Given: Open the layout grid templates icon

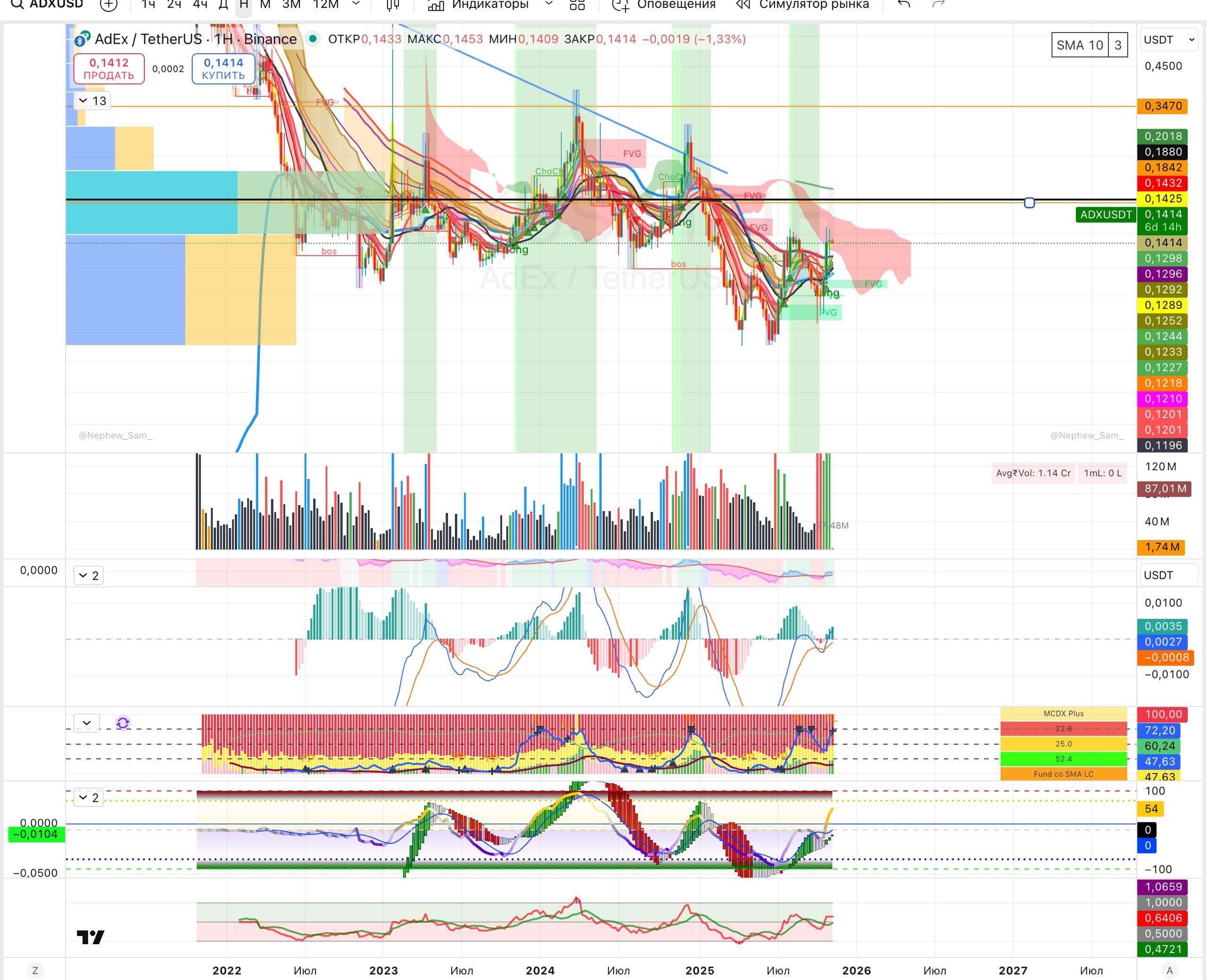Looking at the screenshot, I should tap(577, 5).
